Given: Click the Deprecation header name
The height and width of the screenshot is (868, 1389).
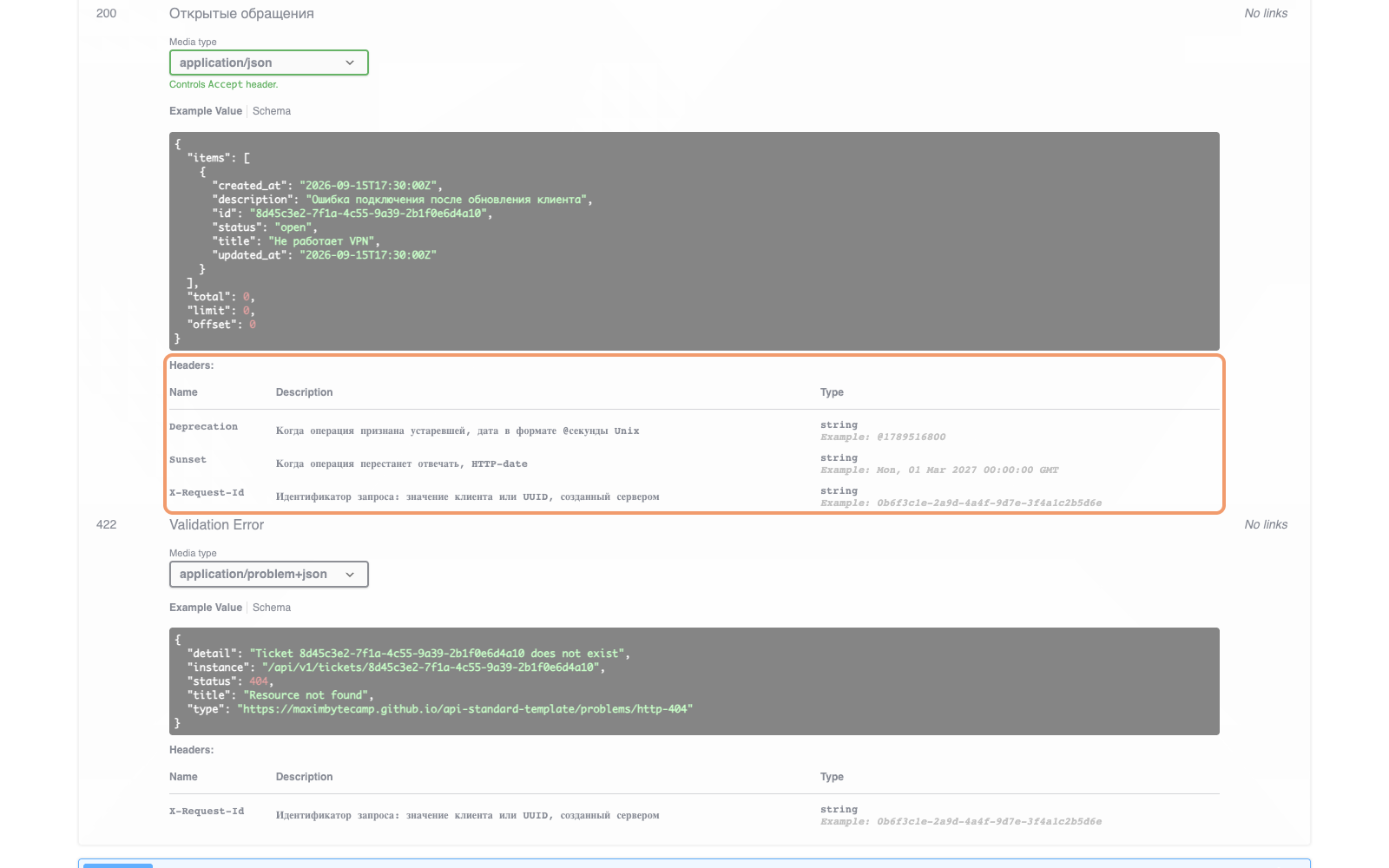Looking at the screenshot, I should (x=203, y=427).
